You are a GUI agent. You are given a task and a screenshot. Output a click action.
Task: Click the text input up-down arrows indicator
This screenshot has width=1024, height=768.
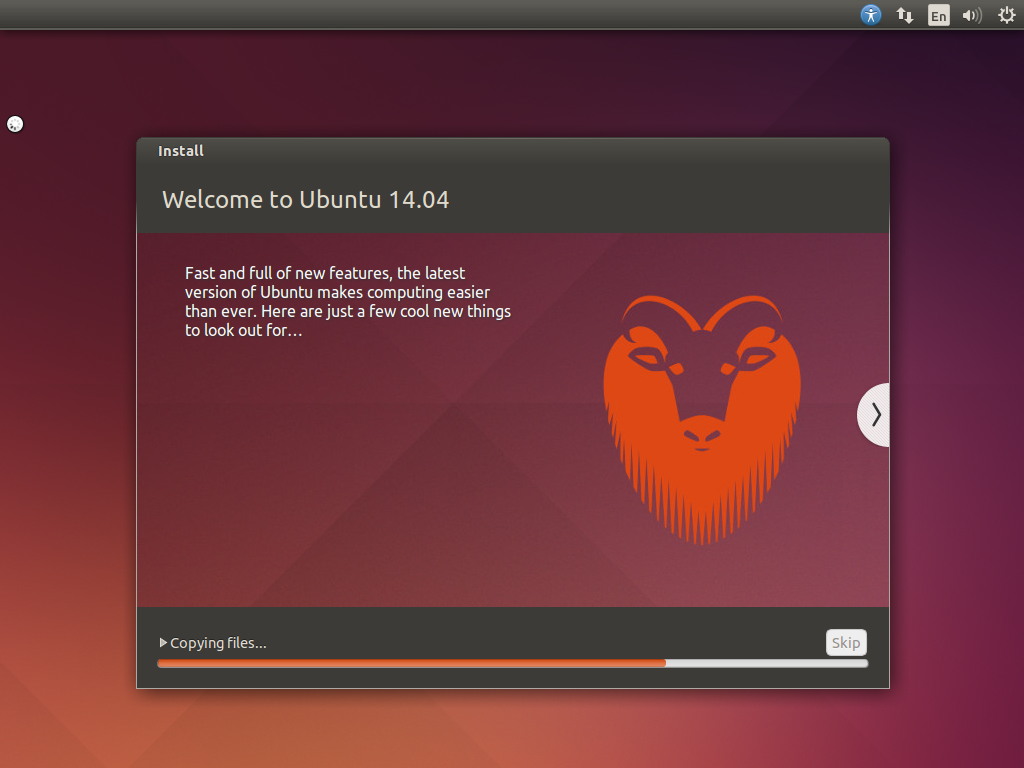(904, 15)
